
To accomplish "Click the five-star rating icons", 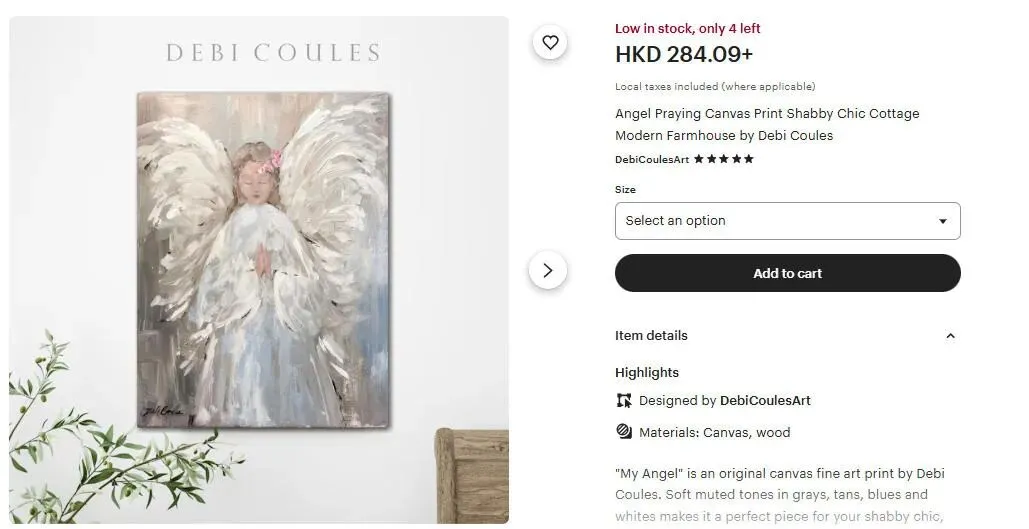I will click(x=724, y=159).
